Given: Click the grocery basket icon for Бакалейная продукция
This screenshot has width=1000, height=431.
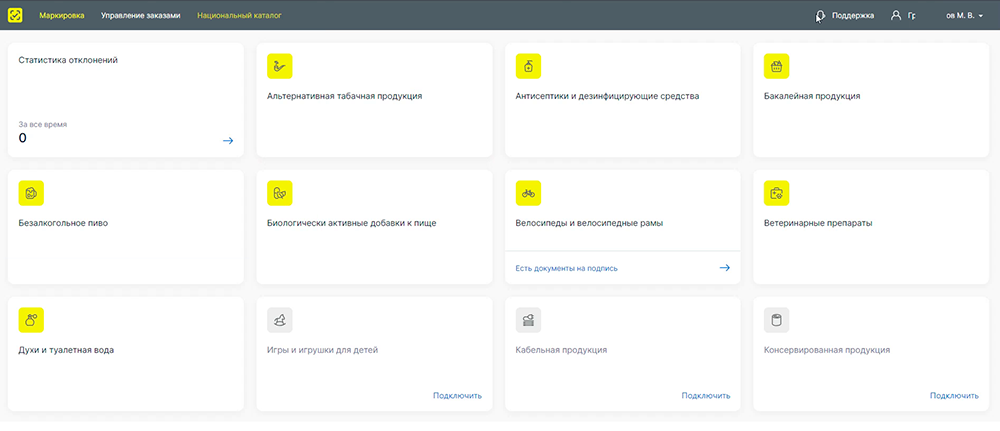Looking at the screenshot, I should click(x=776, y=66).
